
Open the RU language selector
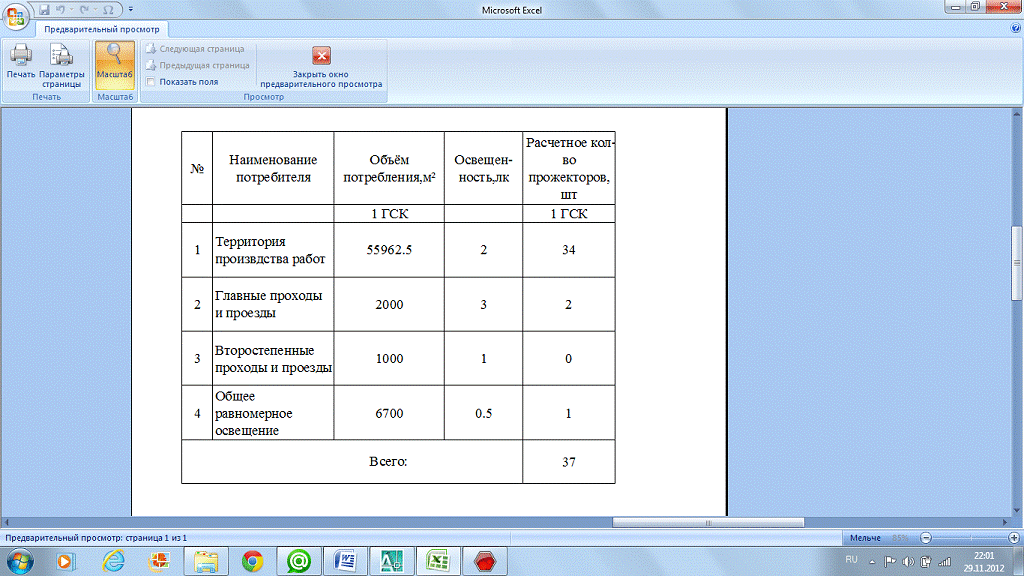852,558
